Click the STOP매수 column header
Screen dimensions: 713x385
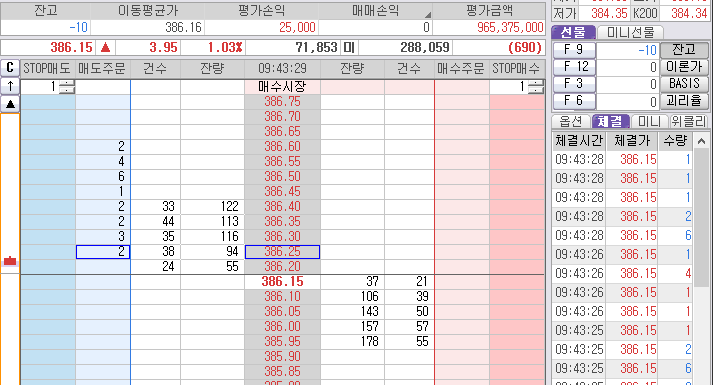[517, 69]
